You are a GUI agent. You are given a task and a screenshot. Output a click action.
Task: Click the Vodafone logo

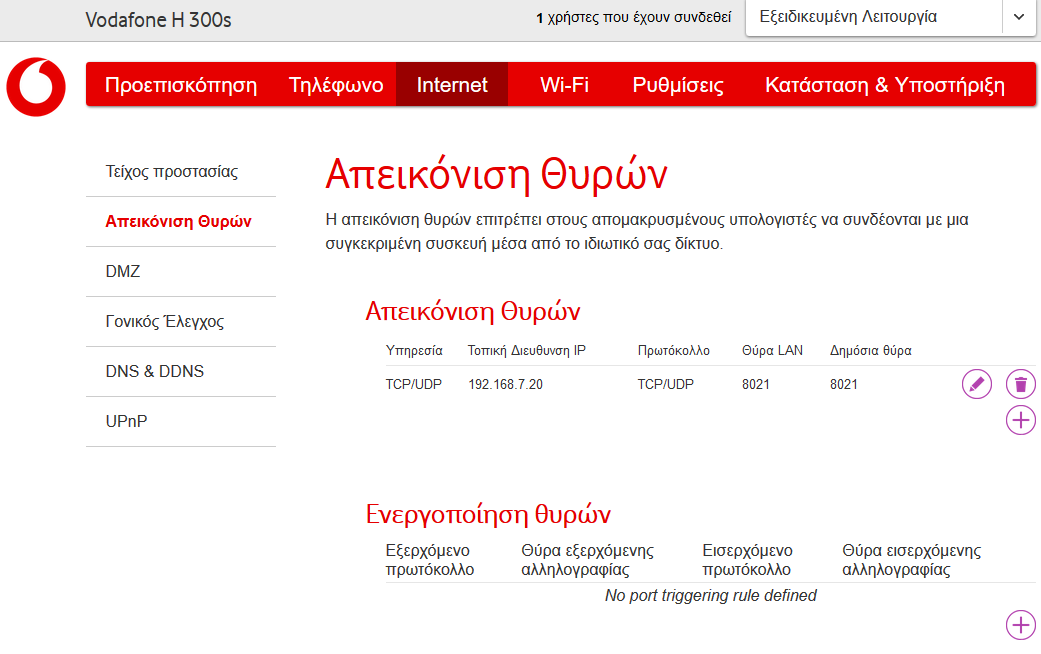point(36,87)
